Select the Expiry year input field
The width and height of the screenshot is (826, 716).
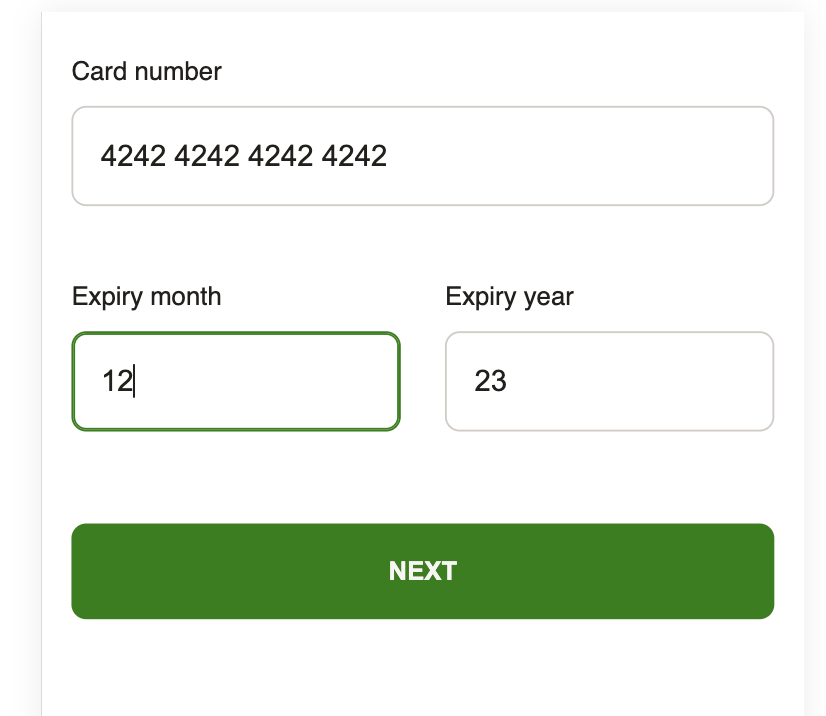click(x=609, y=381)
